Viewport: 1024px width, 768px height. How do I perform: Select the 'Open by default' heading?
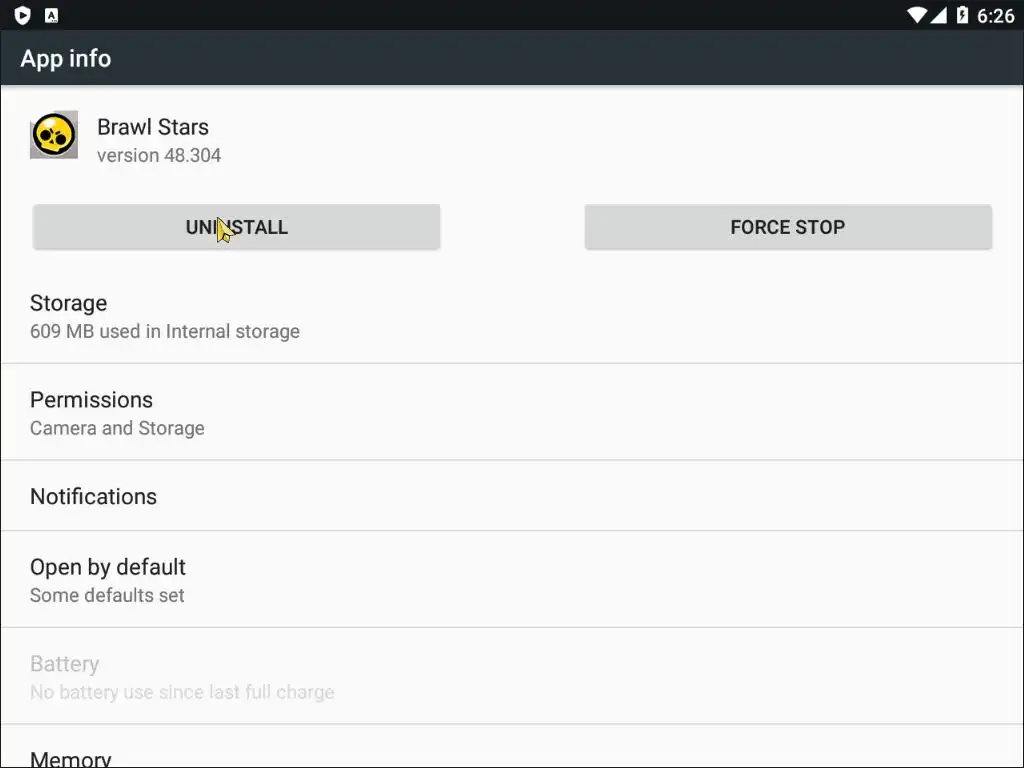[x=108, y=567]
